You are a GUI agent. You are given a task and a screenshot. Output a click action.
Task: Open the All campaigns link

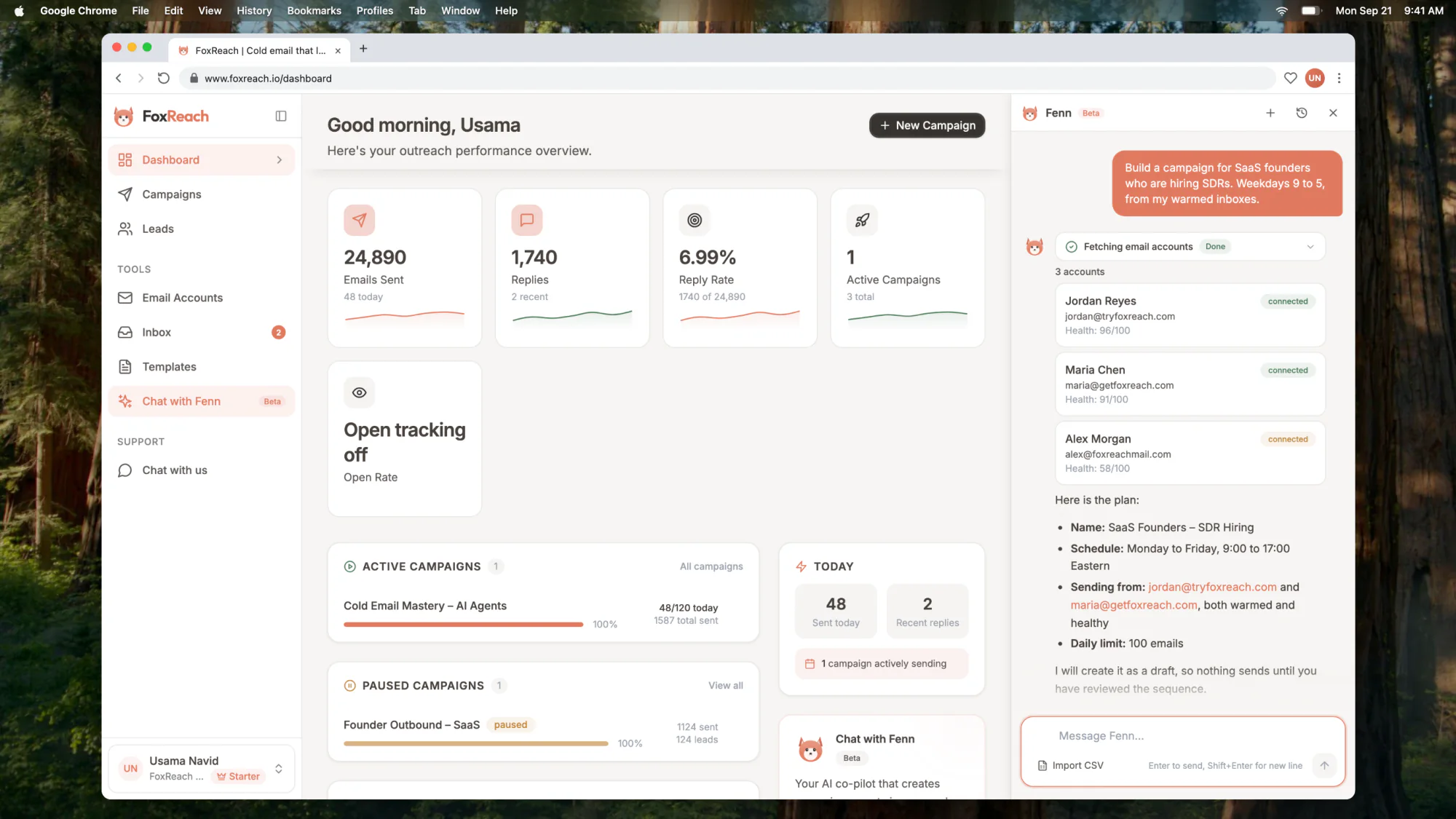[711, 566]
